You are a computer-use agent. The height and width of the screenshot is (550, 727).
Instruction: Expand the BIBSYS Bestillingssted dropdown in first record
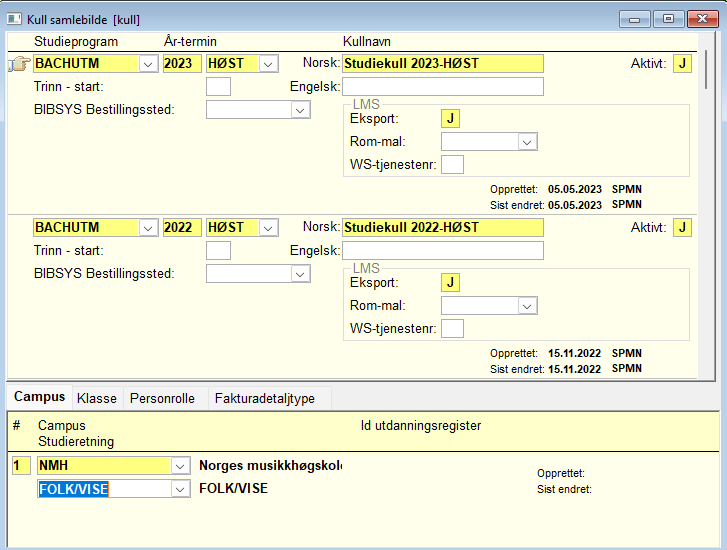coord(300,110)
